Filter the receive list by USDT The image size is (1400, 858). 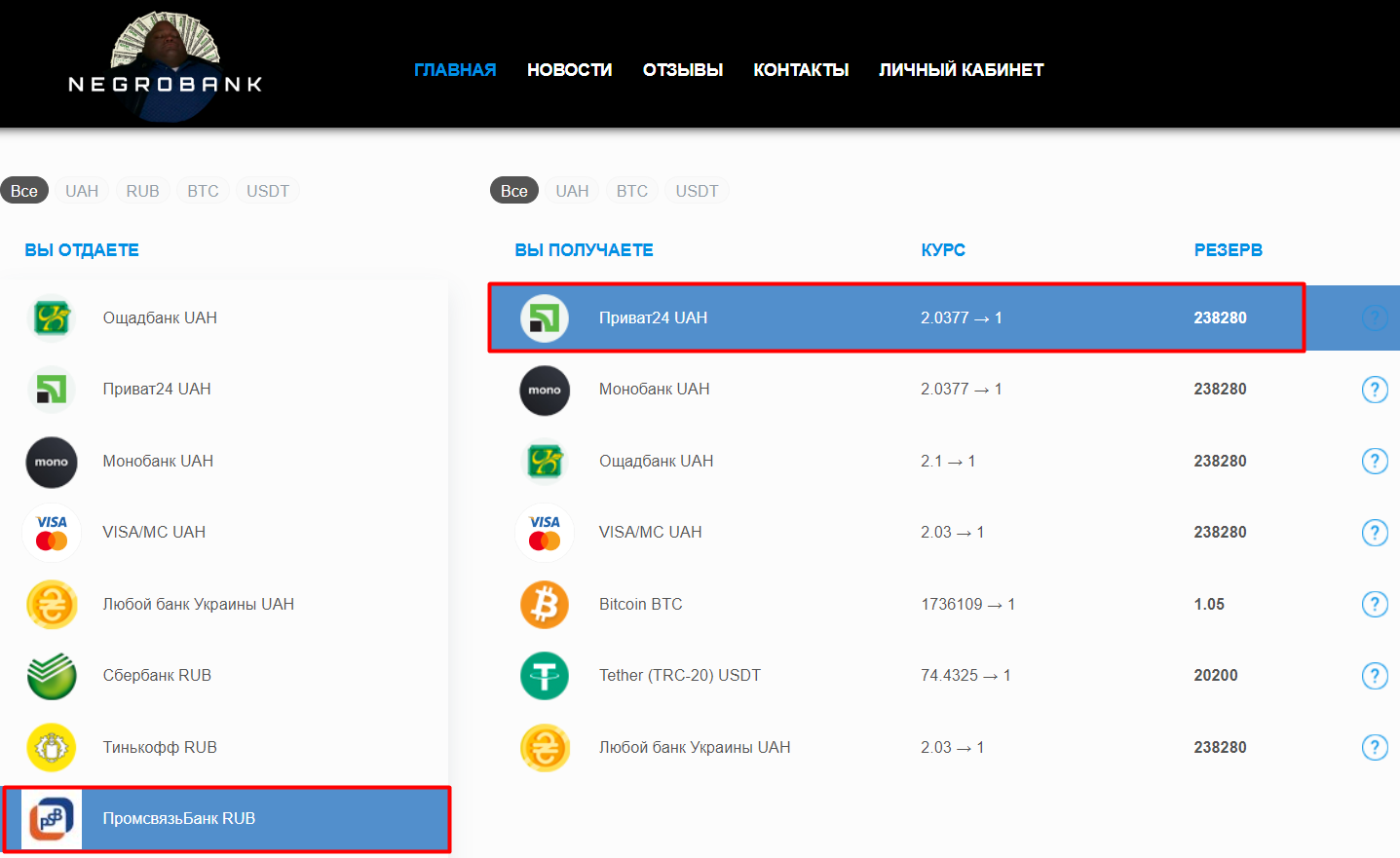coord(698,191)
